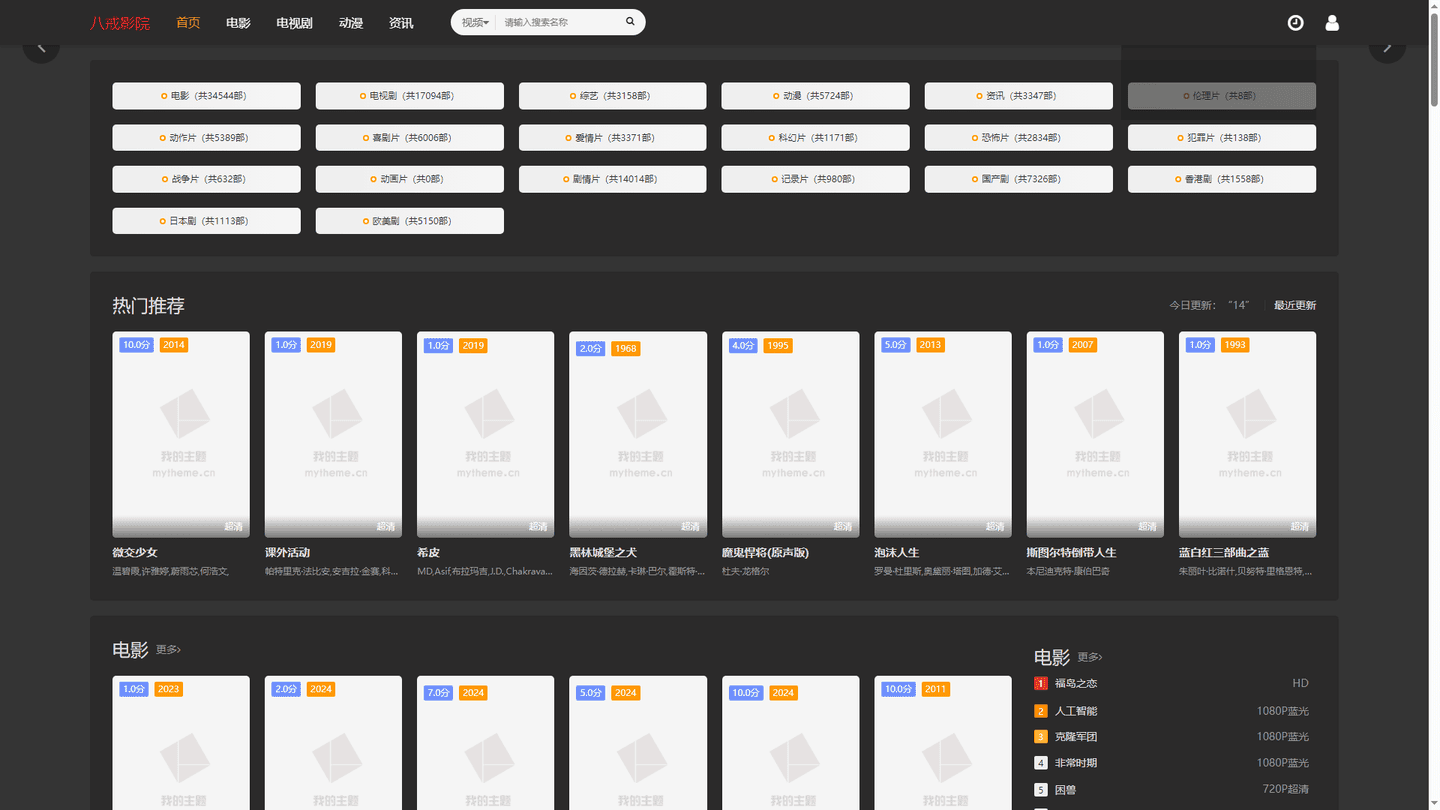Viewport: 1440px width, 810px height.
Task: Open ranked item 人工智能
Action: point(1076,711)
